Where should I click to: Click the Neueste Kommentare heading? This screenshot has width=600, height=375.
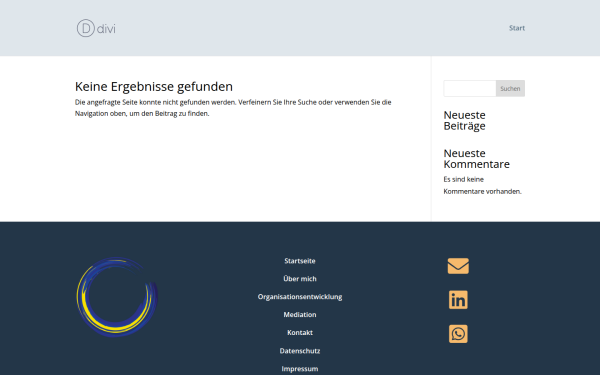[476, 159]
